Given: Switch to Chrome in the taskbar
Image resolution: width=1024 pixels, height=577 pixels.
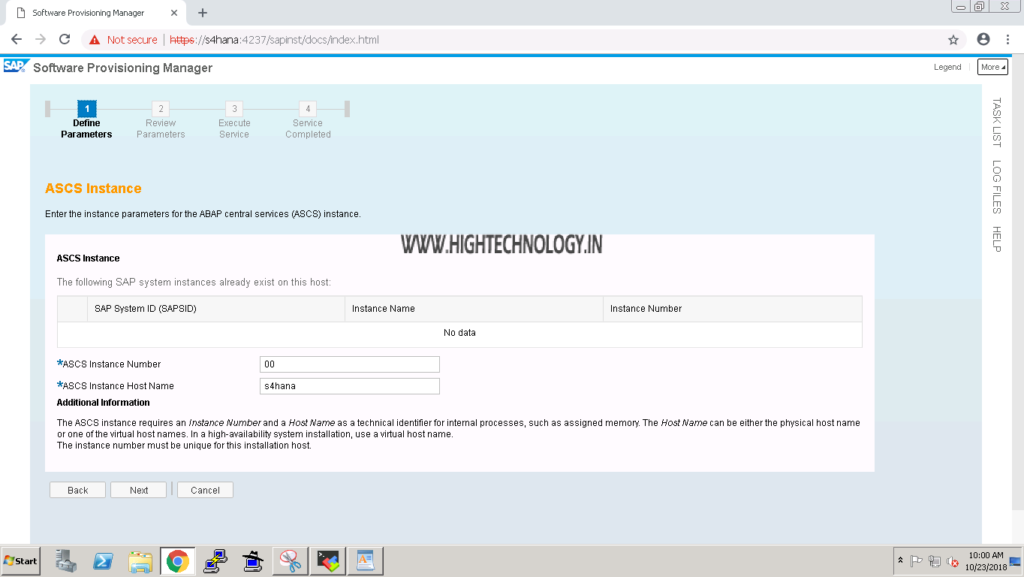Looking at the screenshot, I should [178, 561].
